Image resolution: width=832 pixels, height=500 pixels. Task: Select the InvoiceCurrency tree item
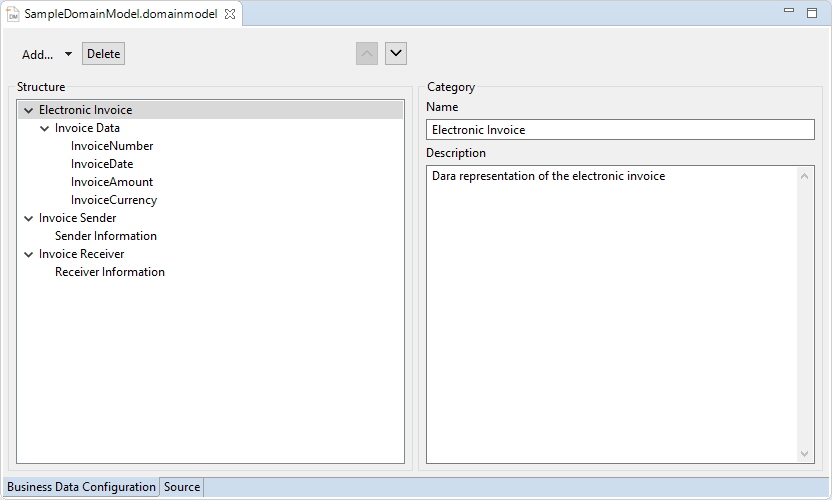[114, 200]
